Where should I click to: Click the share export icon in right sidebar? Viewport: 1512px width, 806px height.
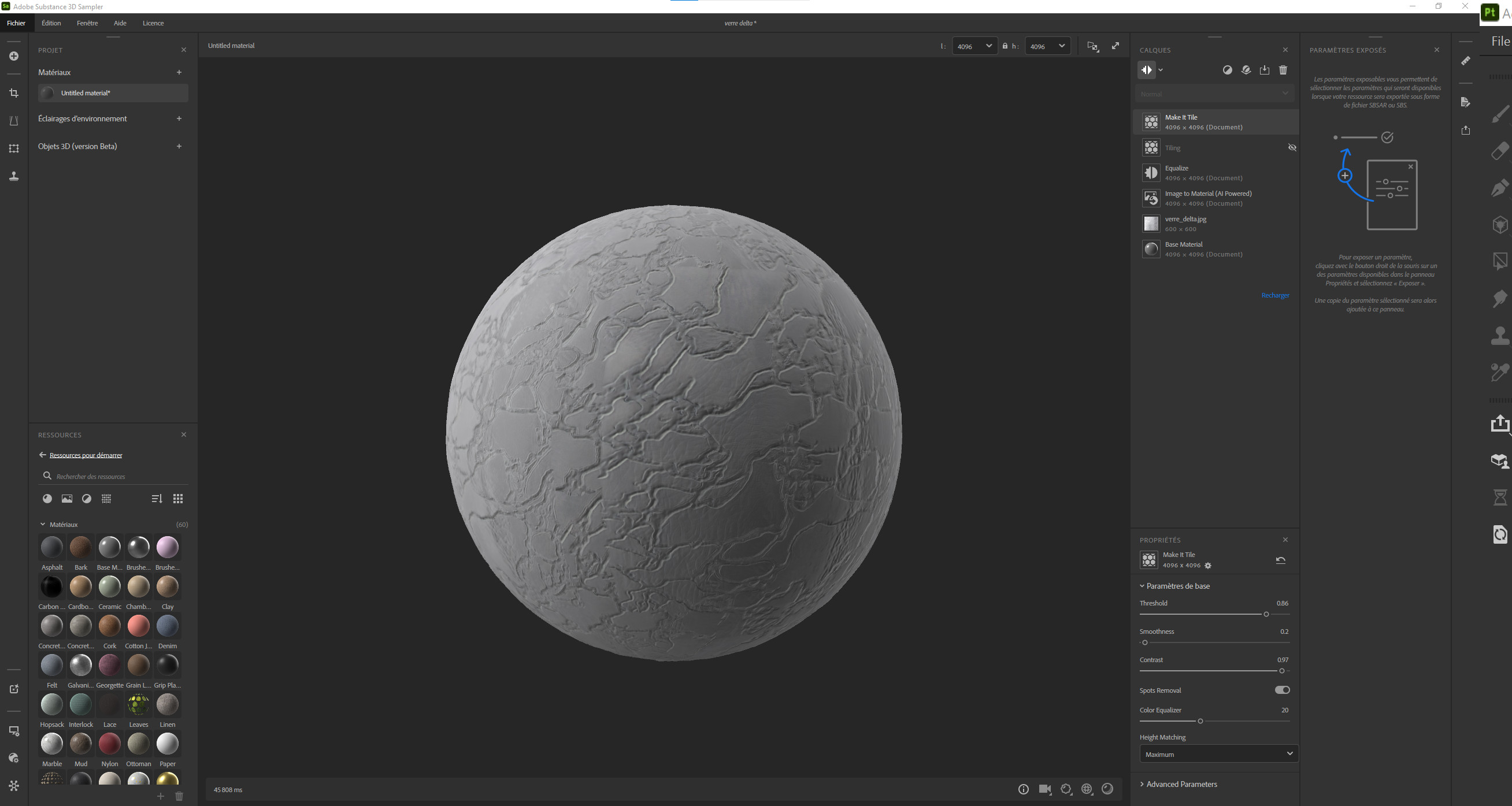click(x=1466, y=130)
